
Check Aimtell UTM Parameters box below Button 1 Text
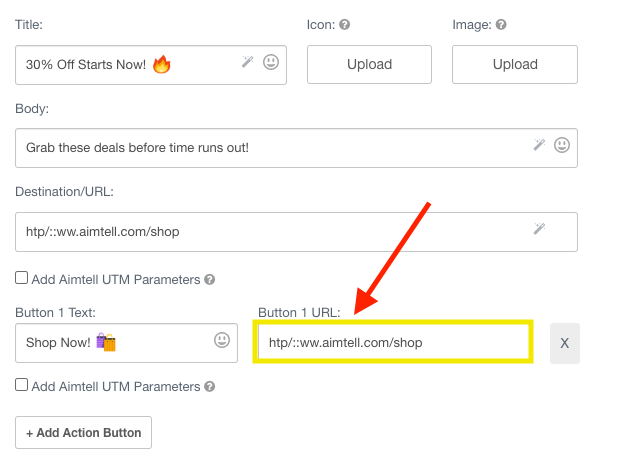pos(22,385)
